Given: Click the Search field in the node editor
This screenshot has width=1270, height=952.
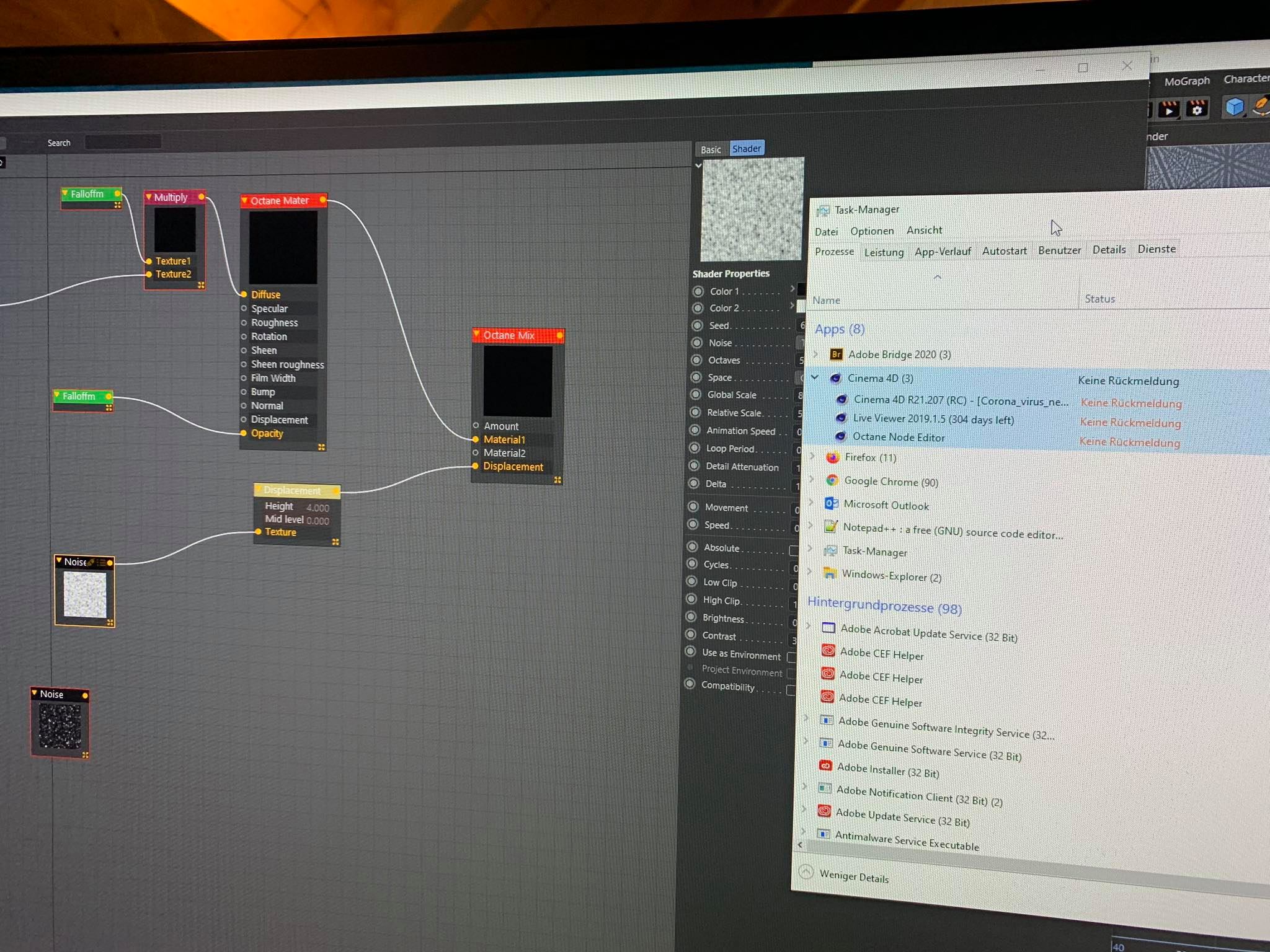Looking at the screenshot, I should pyautogui.click(x=123, y=142).
